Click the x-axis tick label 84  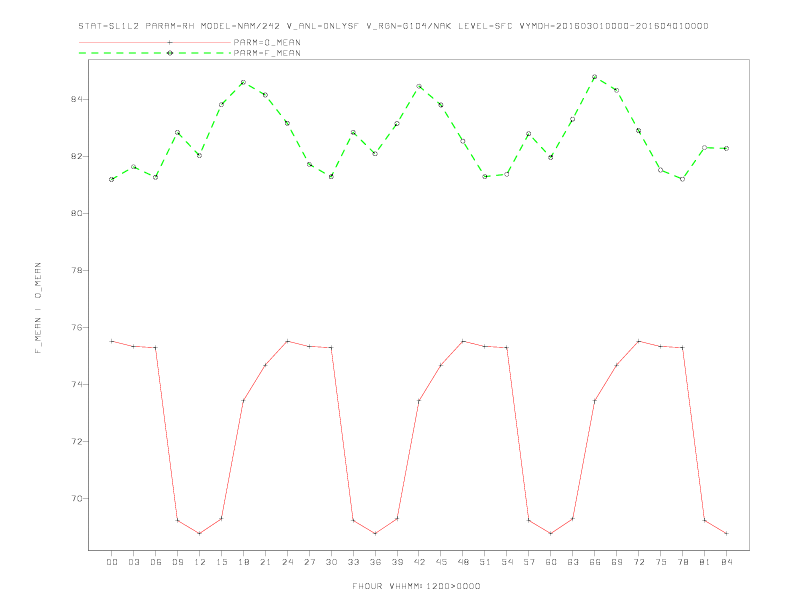click(x=727, y=562)
